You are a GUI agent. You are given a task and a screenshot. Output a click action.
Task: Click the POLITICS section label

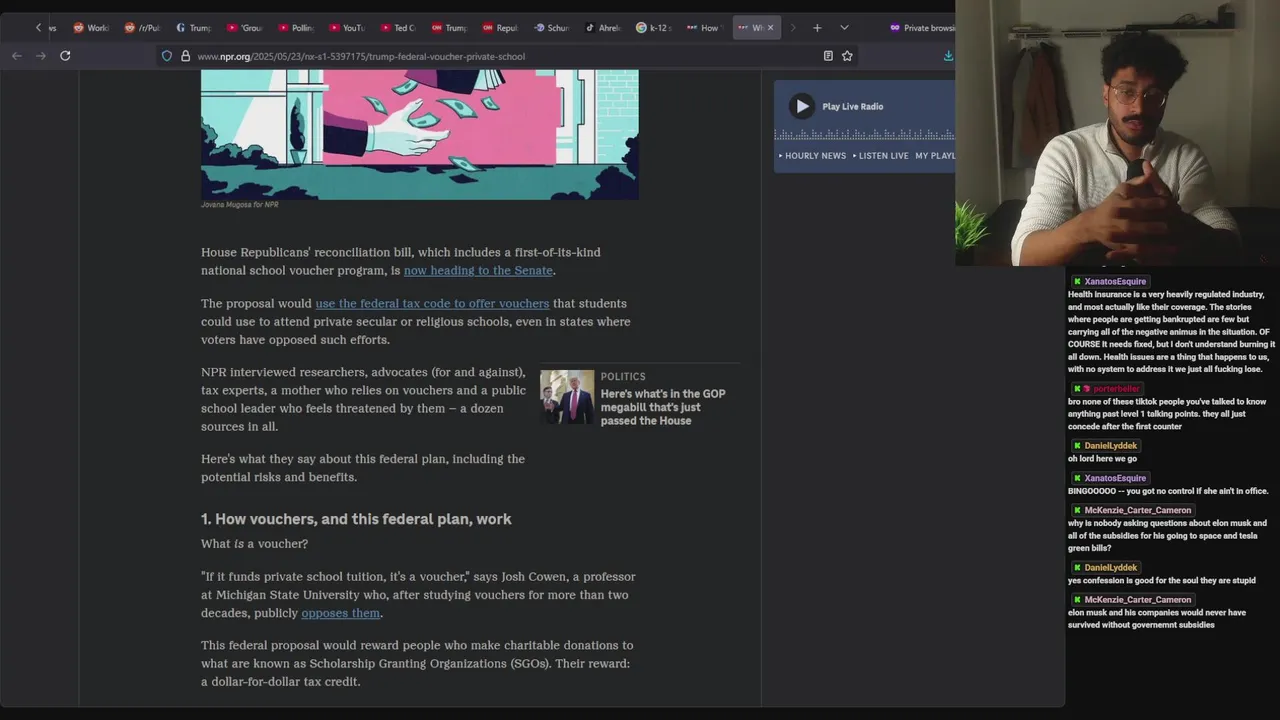tap(623, 377)
